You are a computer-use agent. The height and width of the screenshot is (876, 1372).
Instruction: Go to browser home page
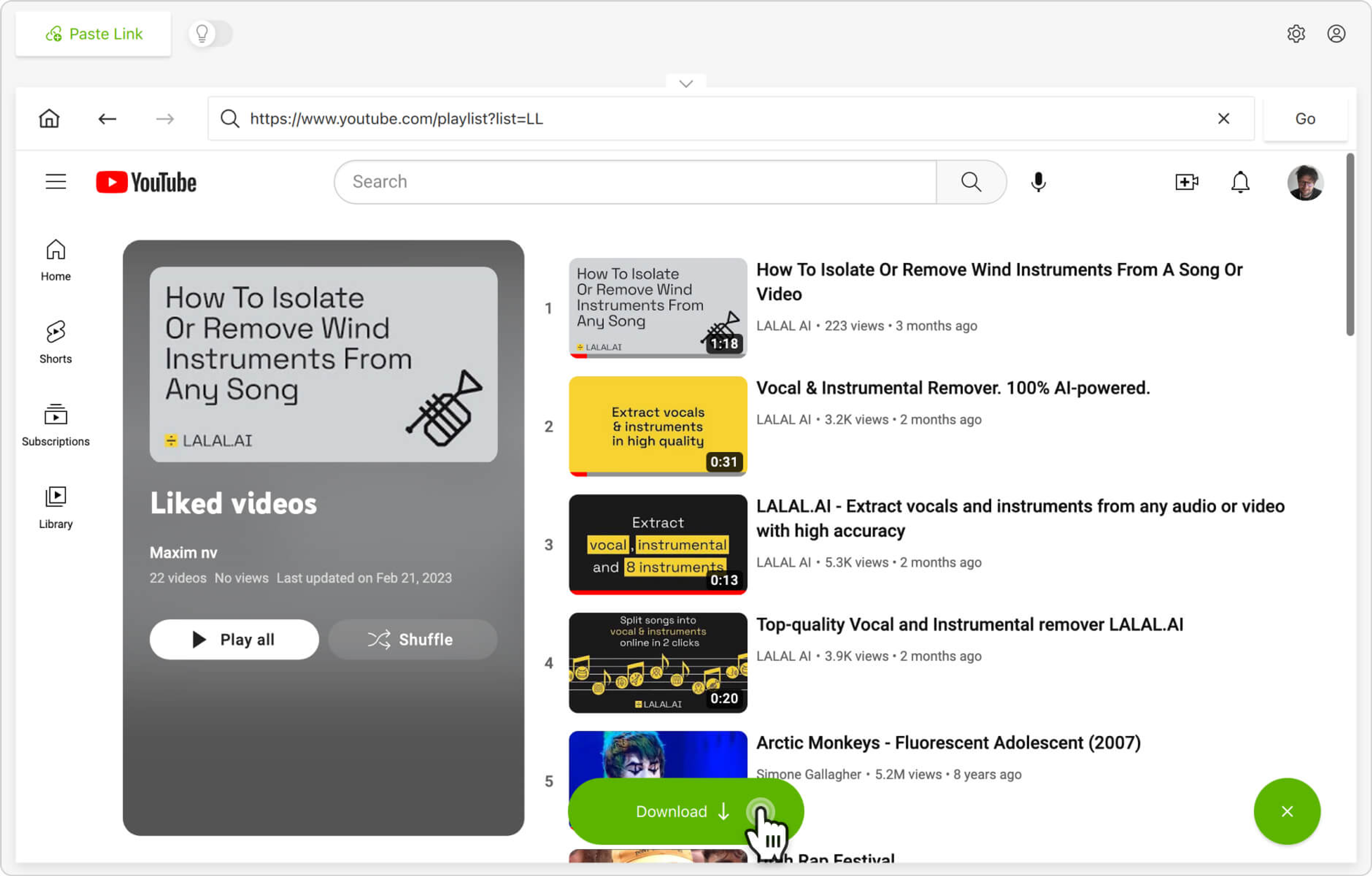49,119
